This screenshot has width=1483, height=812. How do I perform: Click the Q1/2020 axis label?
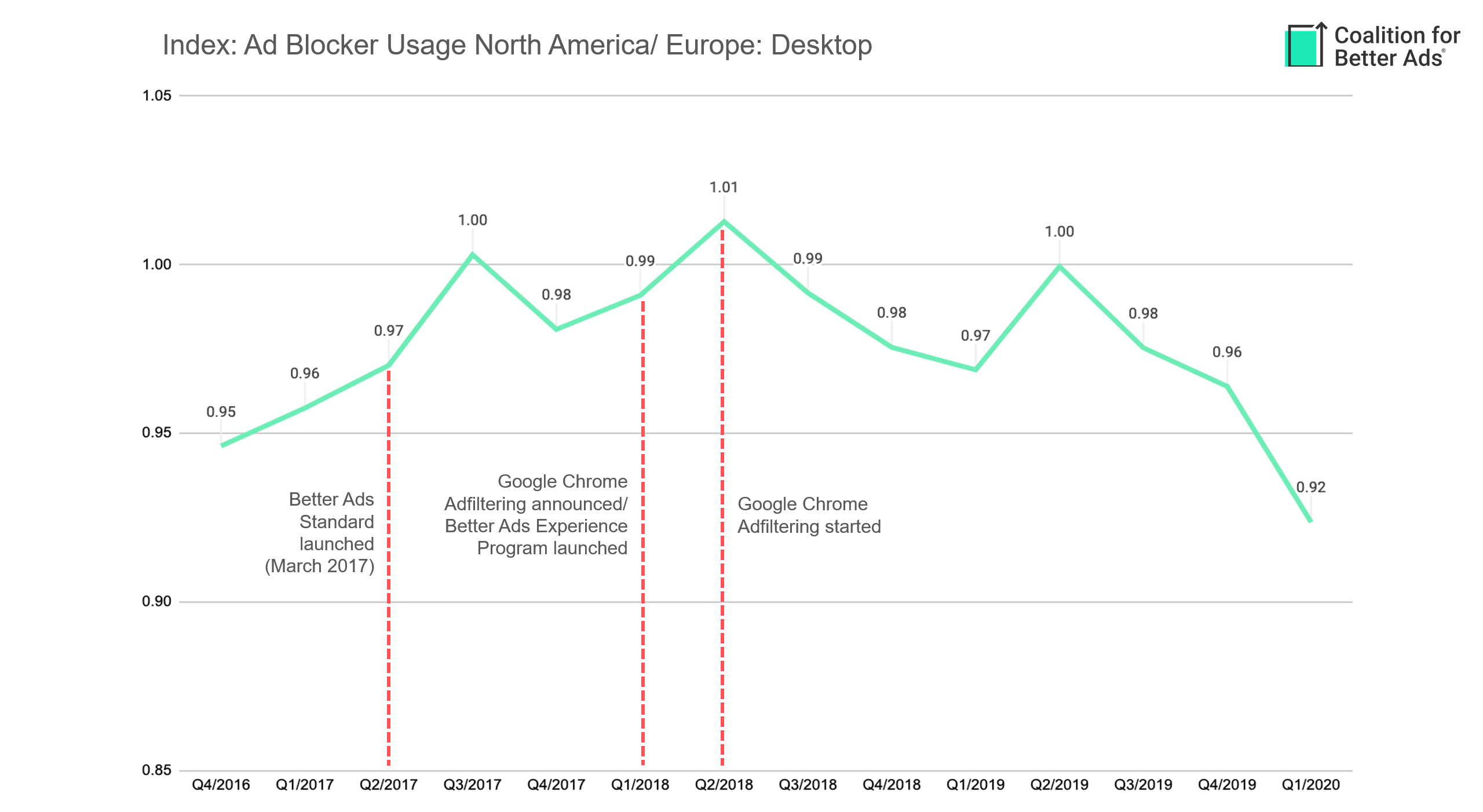[x=1310, y=785]
